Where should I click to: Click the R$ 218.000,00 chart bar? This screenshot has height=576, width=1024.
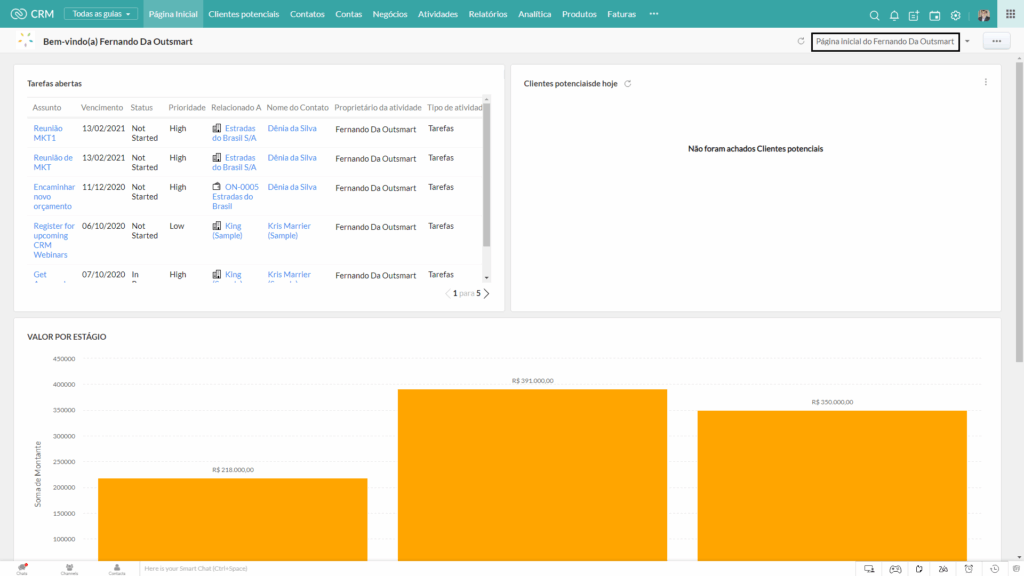click(x=232, y=519)
